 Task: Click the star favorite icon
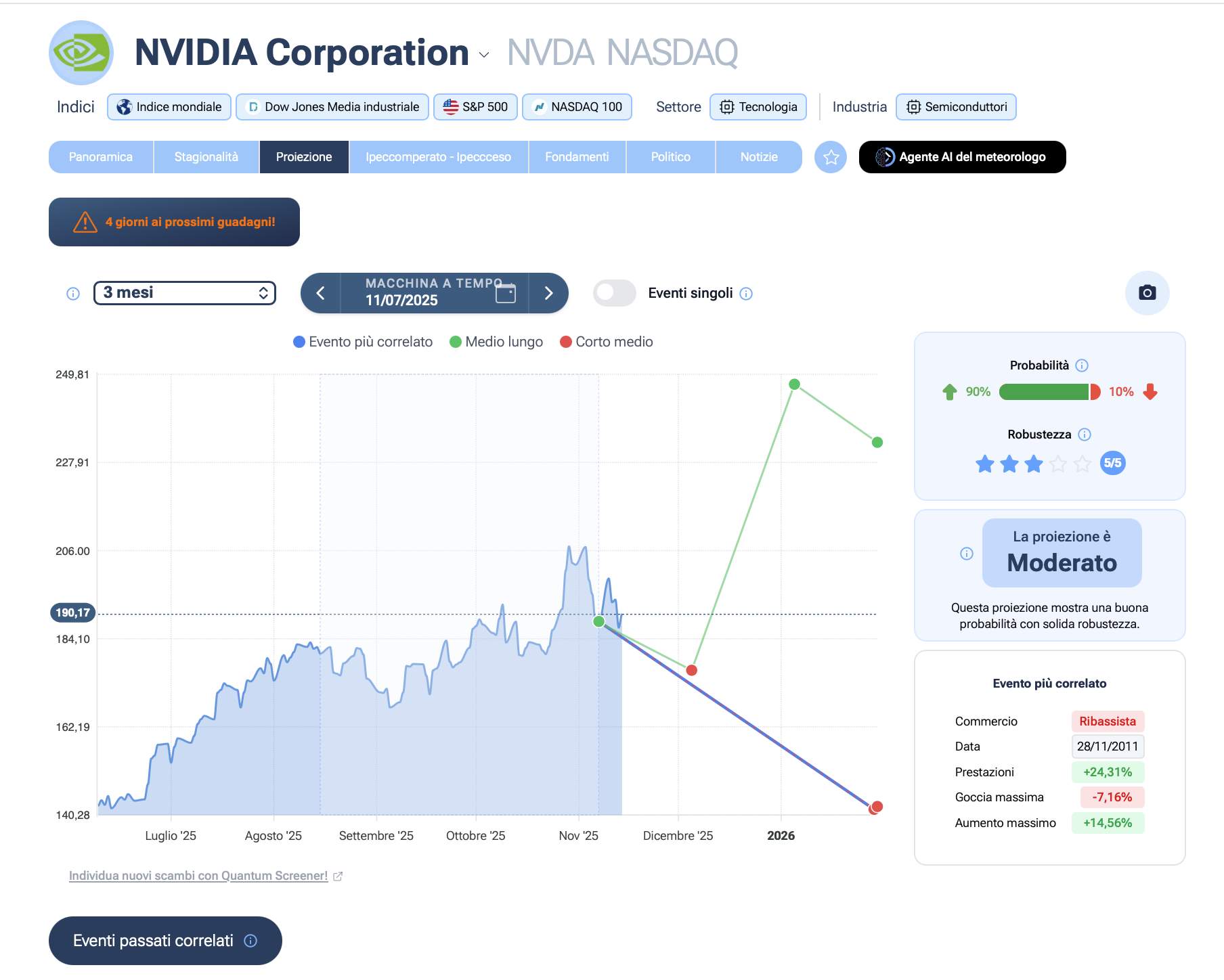[831, 157]
